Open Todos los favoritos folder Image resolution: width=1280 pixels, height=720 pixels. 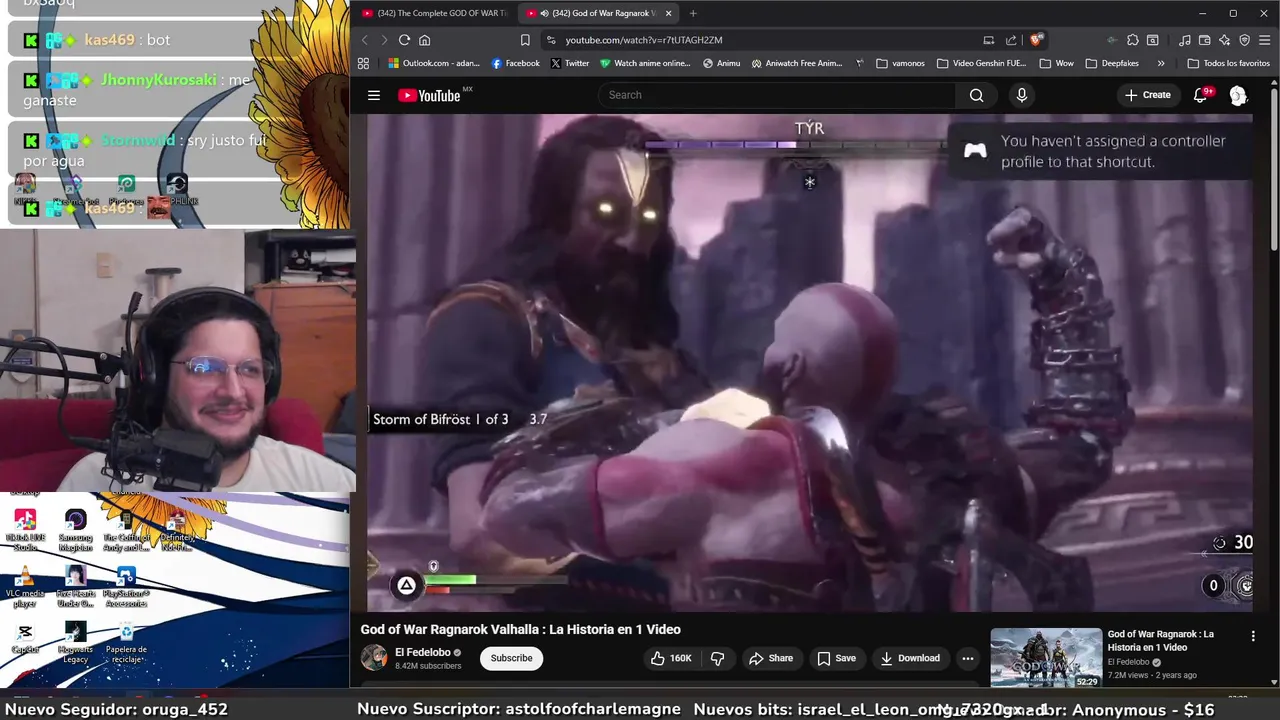point(1228,63)
